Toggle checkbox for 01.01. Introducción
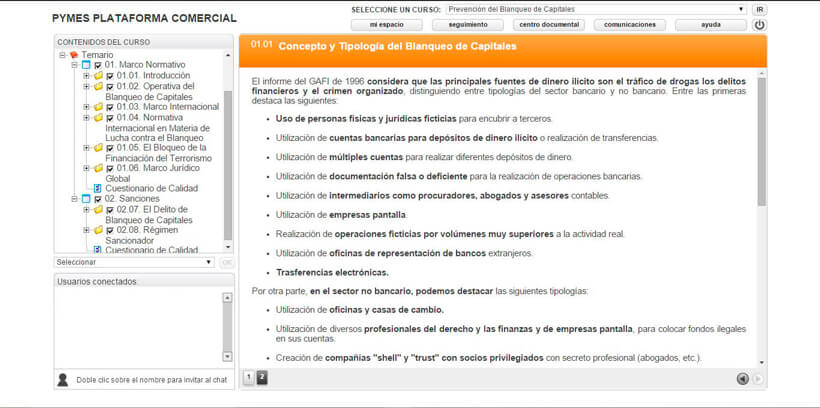This screenshot has height=408, width=820. pos(110,76)
